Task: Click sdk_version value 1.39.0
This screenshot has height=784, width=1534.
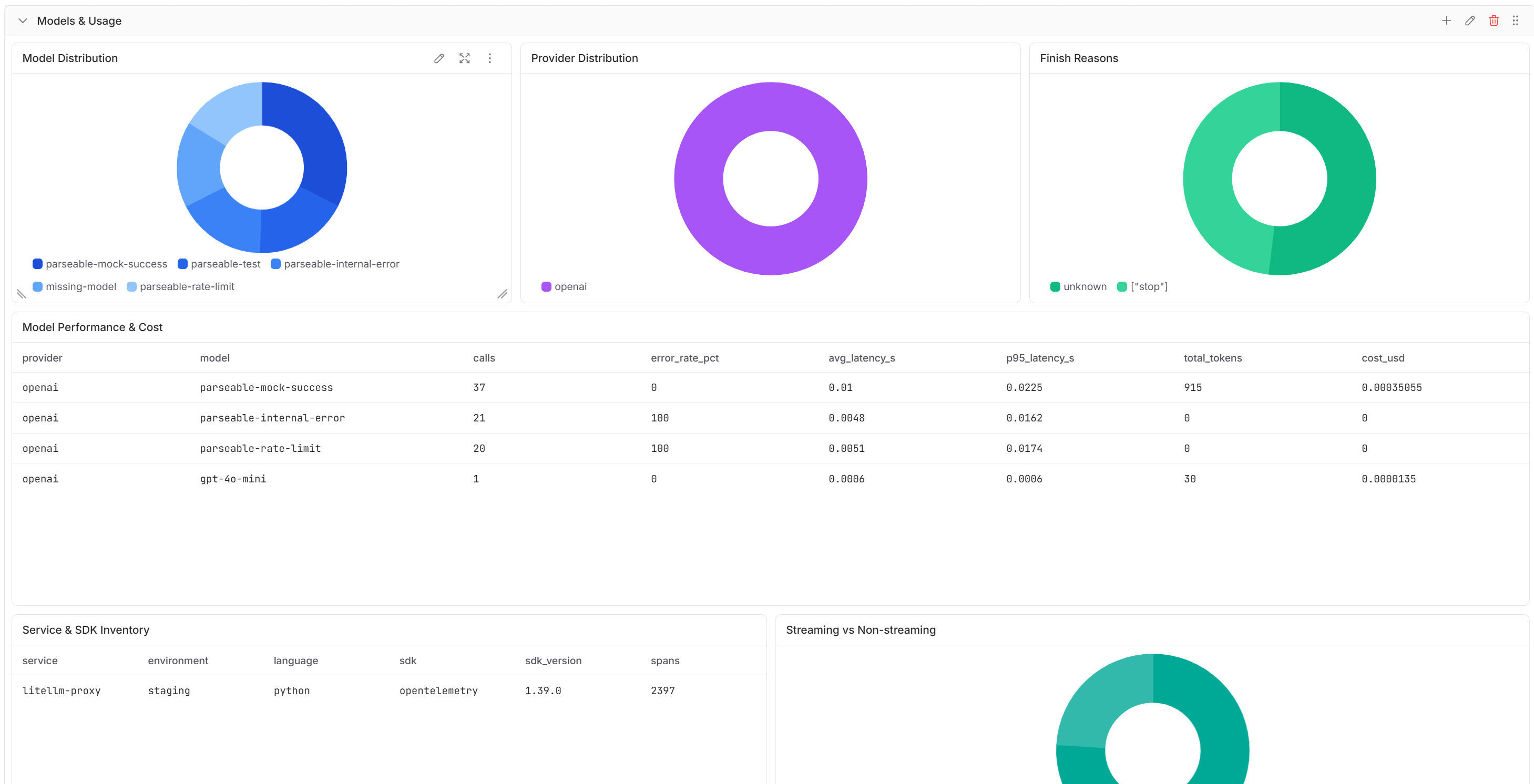Action: pyautogui.click(x=543, y=690)
